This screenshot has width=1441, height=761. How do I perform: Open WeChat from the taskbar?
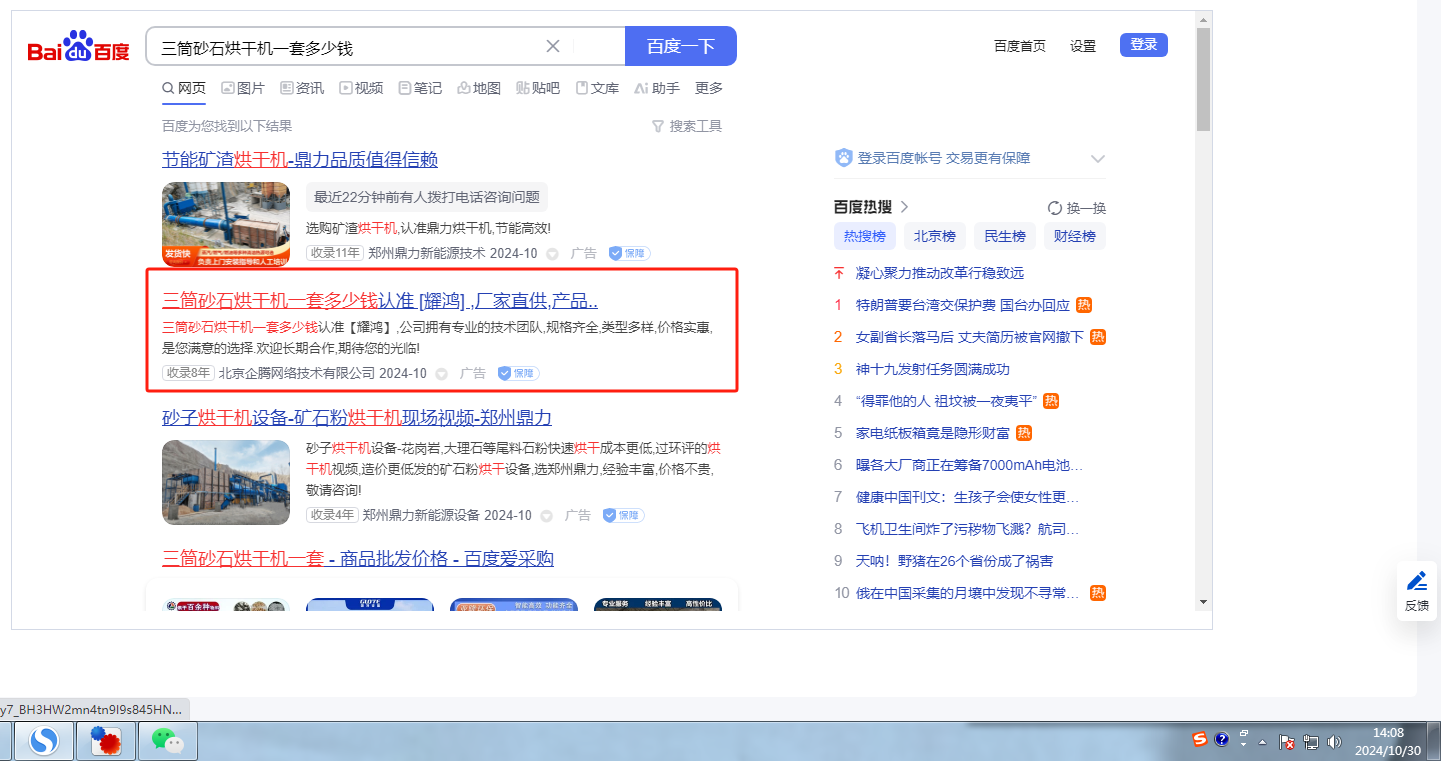pos(167,741)
